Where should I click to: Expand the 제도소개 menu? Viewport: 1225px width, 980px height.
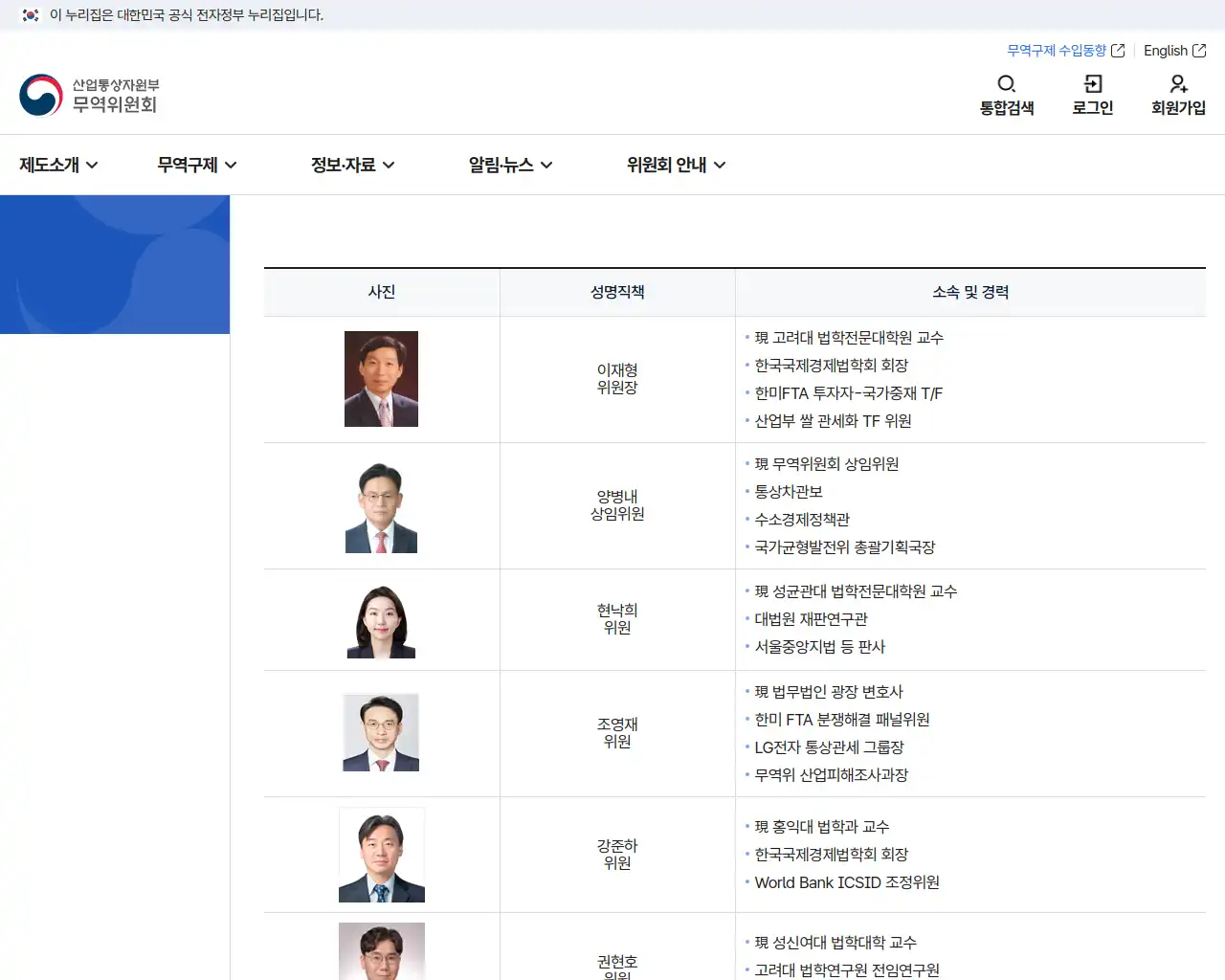click(58, 165)
